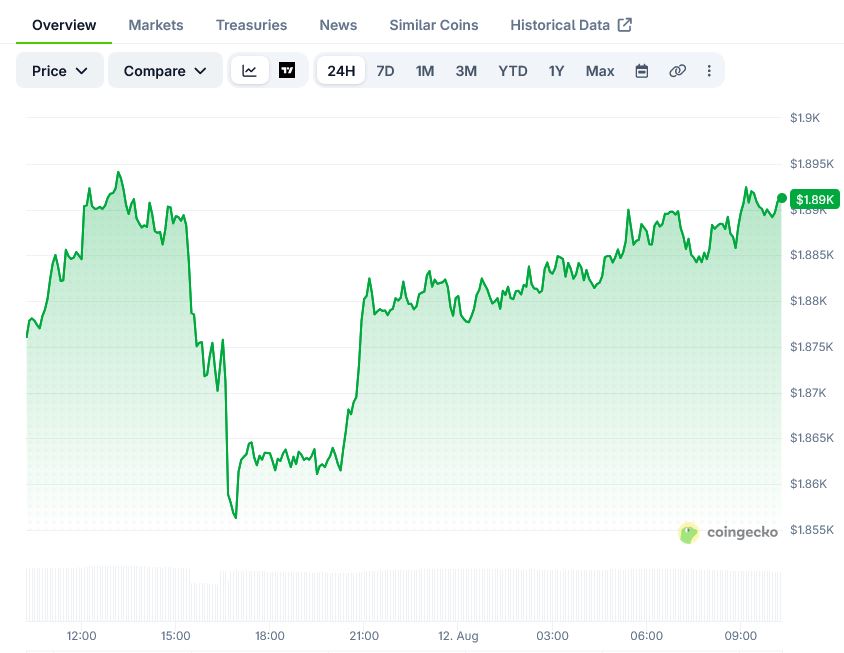Switch to the TradingView chart icon
844x653 pixels.
(287, 71)
